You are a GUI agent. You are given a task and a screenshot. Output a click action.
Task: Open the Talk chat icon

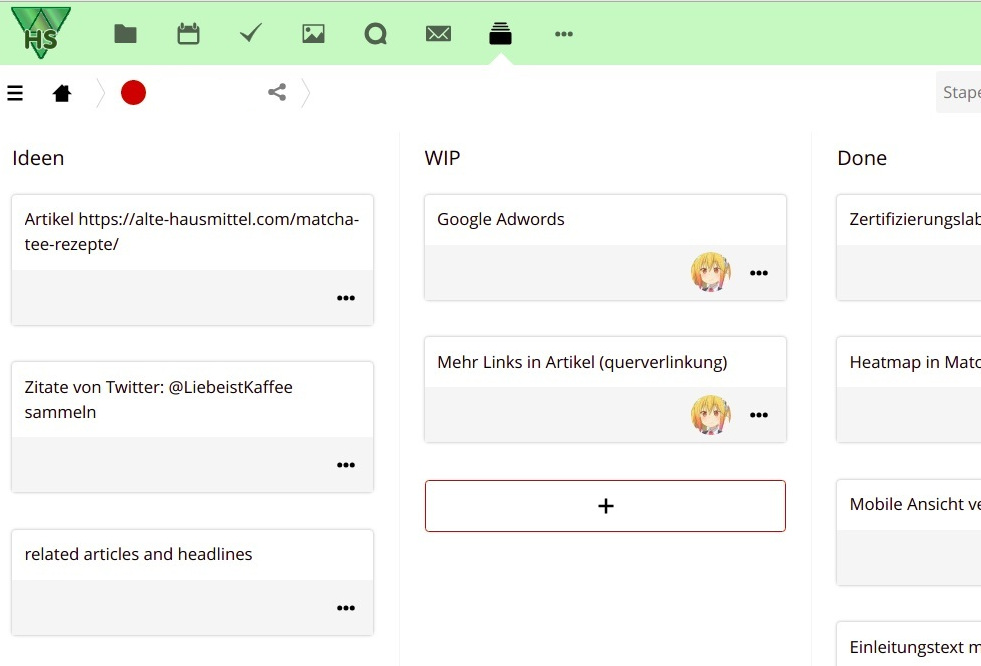pos(376,34)
